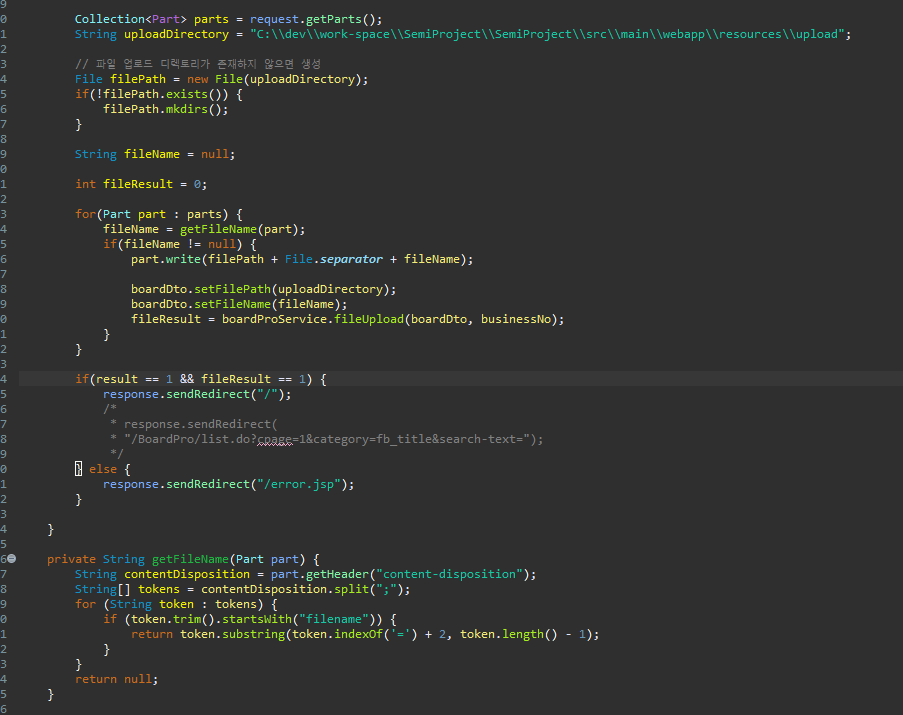The image size is (903, 715).
Task: Click 'String[] tokens' declaration
Action: click(x=127, y=589)
